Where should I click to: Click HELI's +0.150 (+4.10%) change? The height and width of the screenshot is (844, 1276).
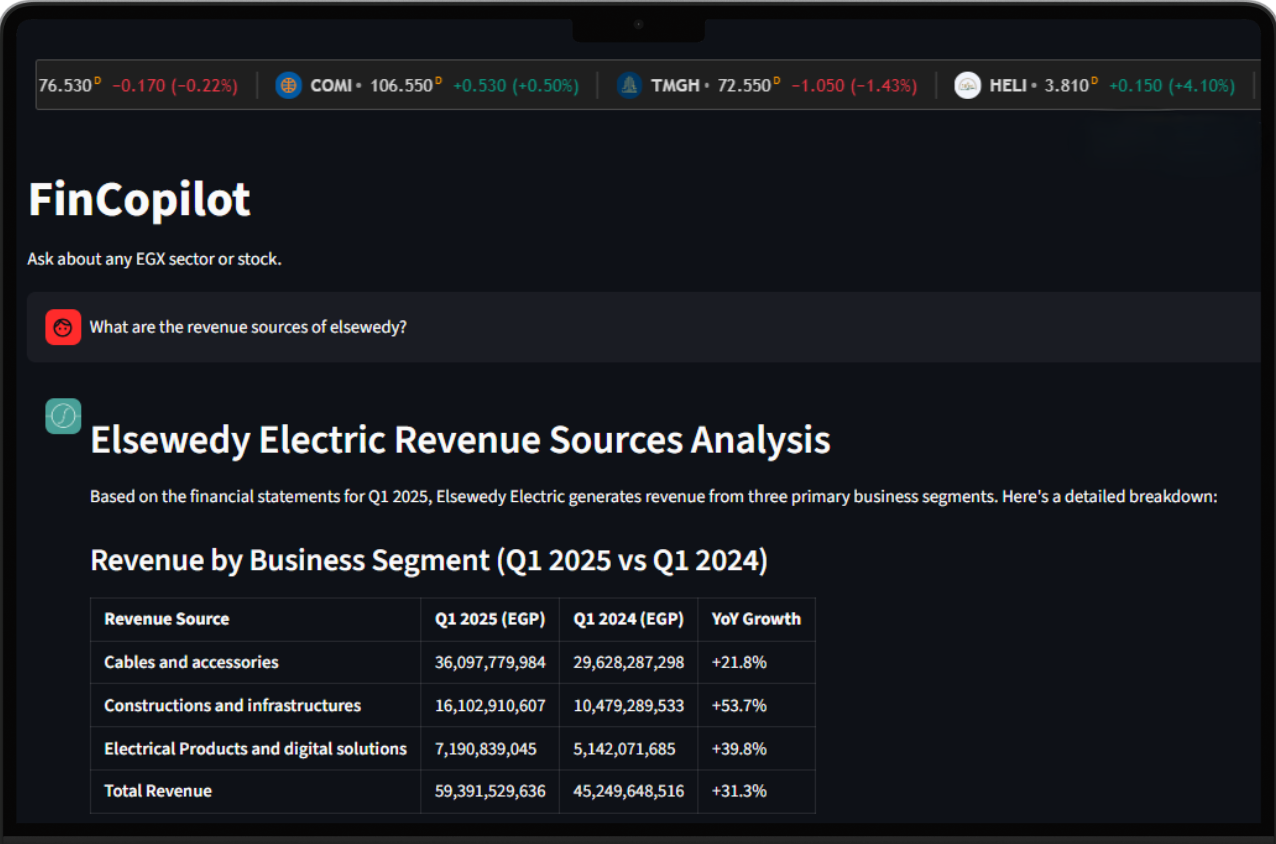(x=1171, y=86)
